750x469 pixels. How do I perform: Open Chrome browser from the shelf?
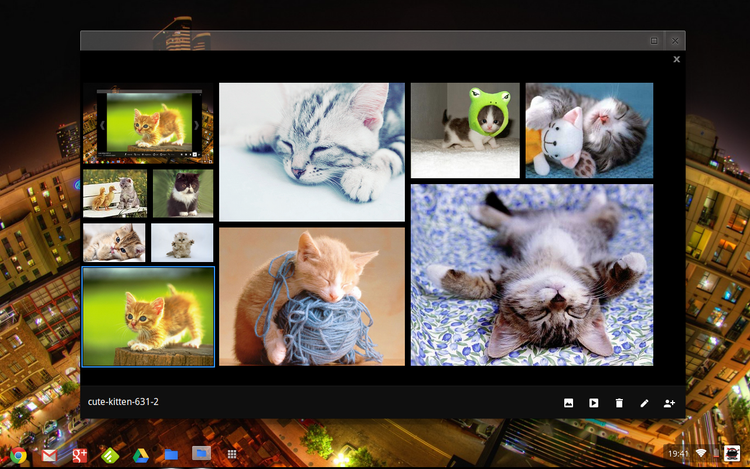pyautogui.click(x=18, y=455)
